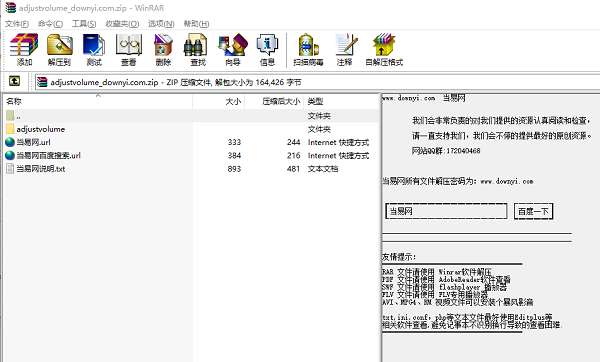Launch the Wizard (向导) icon

(x=233, y=50)
